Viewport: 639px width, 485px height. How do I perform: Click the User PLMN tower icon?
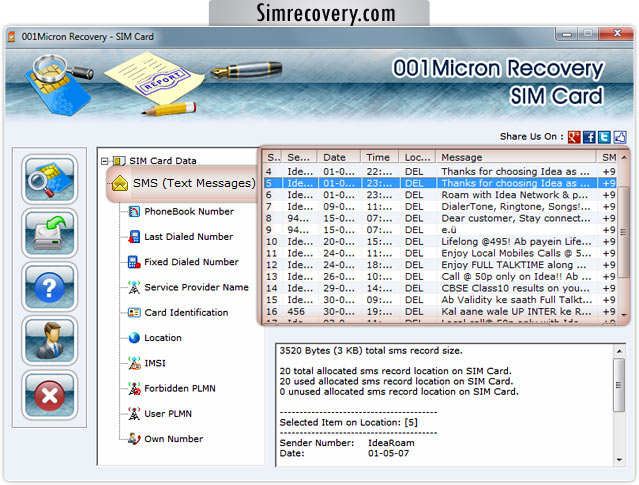(134, 414)
